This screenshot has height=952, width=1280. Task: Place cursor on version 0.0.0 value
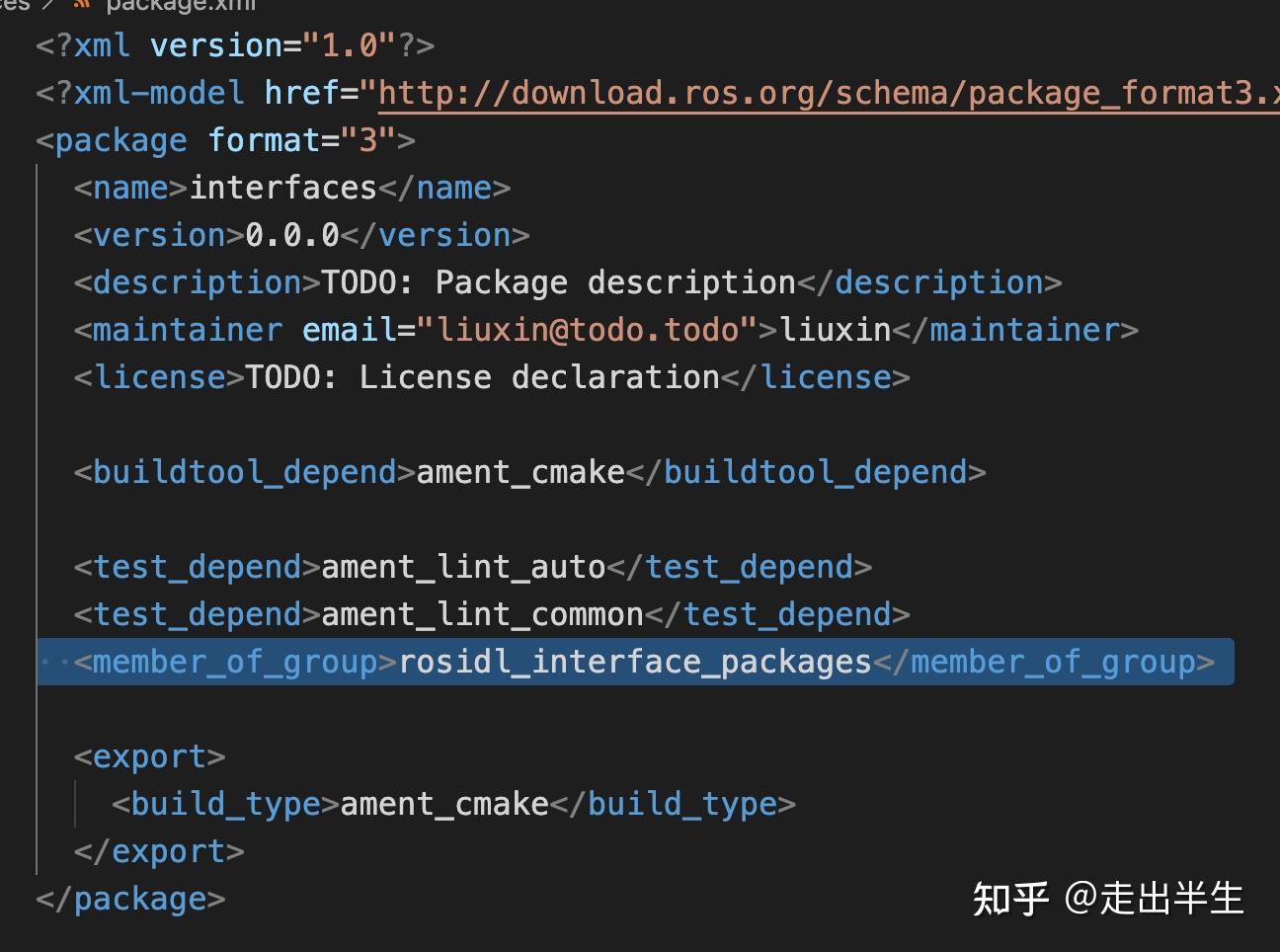[292, 235]
